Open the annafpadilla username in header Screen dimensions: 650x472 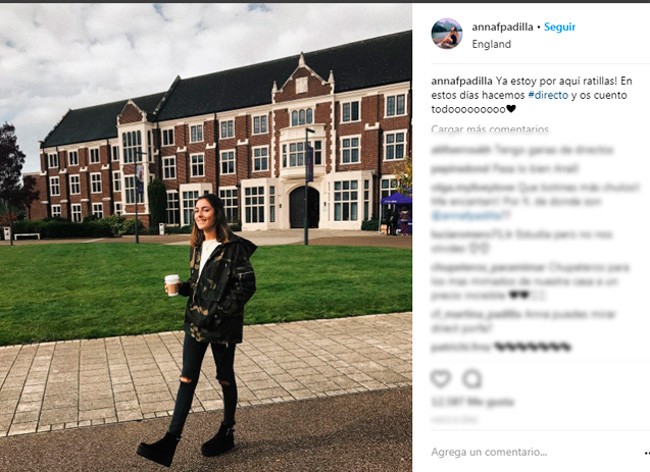coord(502,27)
